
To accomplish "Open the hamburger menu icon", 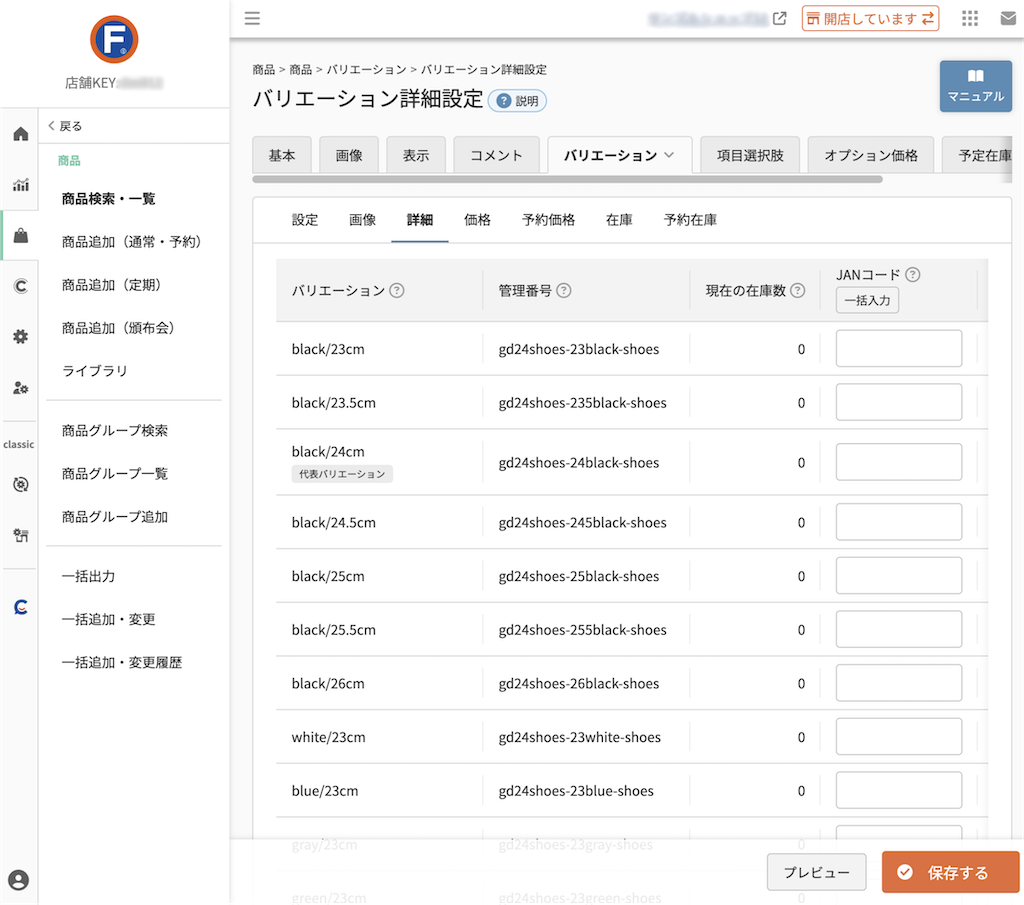I will point(252,18).
